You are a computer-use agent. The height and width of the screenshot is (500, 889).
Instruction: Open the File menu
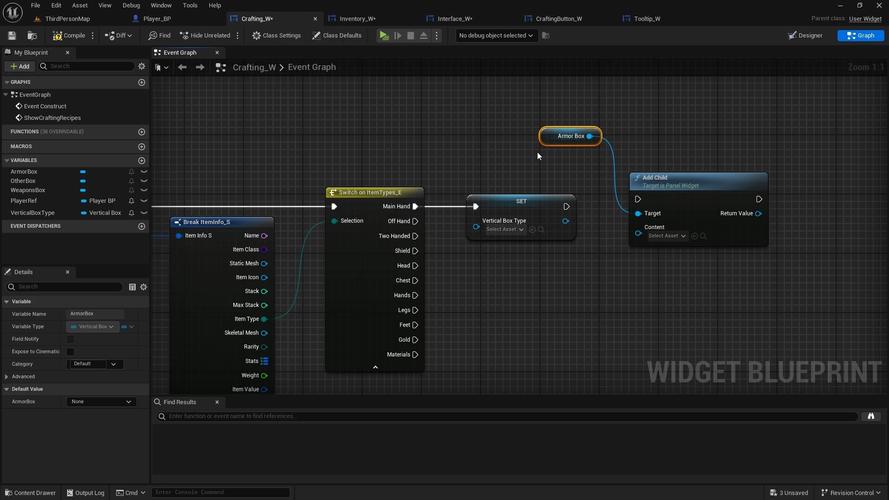pyautogui.click(x=35, y=5)
